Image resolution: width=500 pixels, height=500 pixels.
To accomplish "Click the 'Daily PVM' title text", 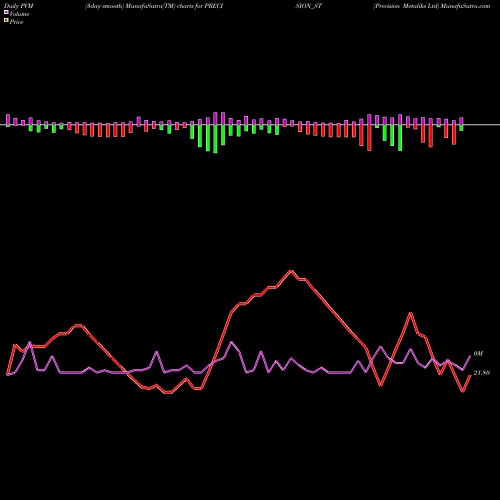I will pyautogui.click(x=19, y=6).
